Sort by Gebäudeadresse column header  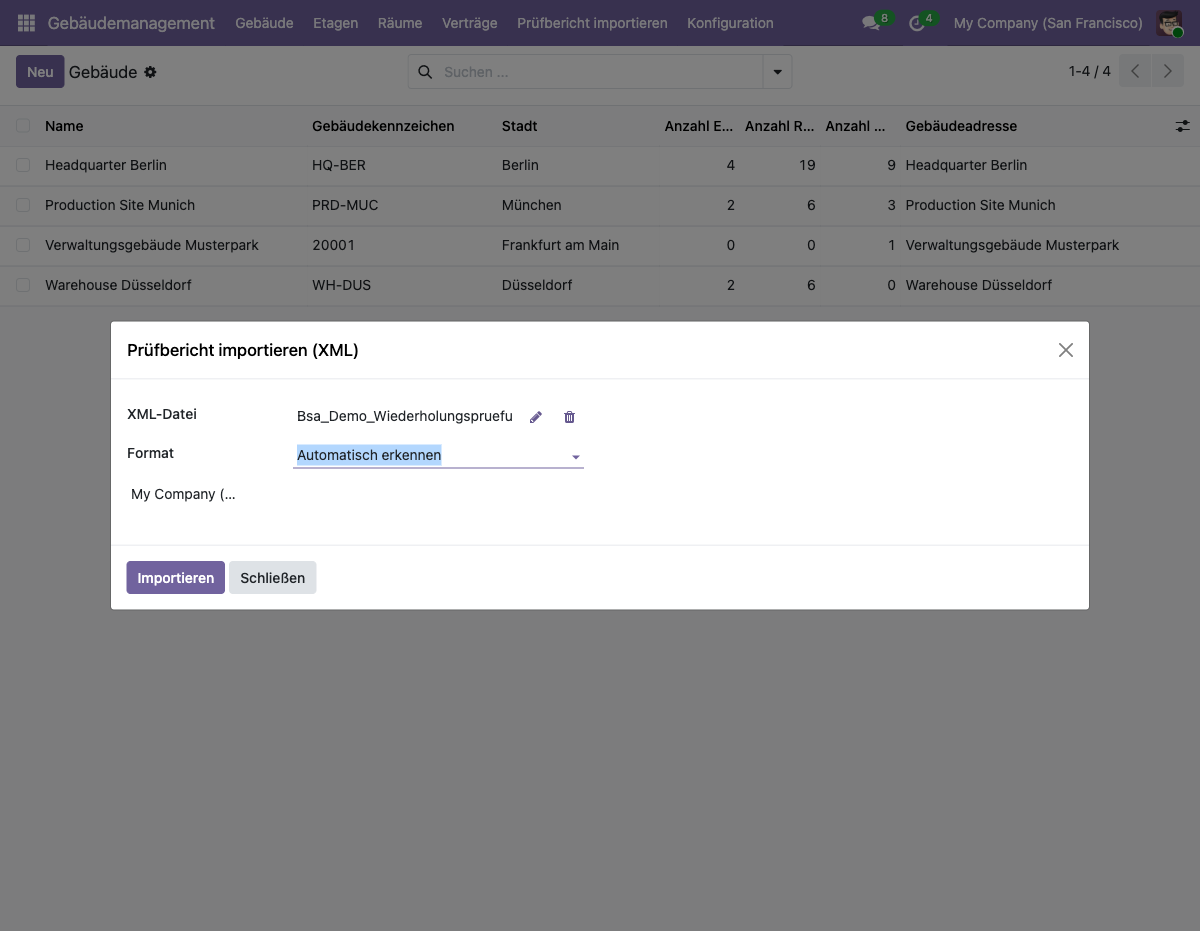[961, 126]
